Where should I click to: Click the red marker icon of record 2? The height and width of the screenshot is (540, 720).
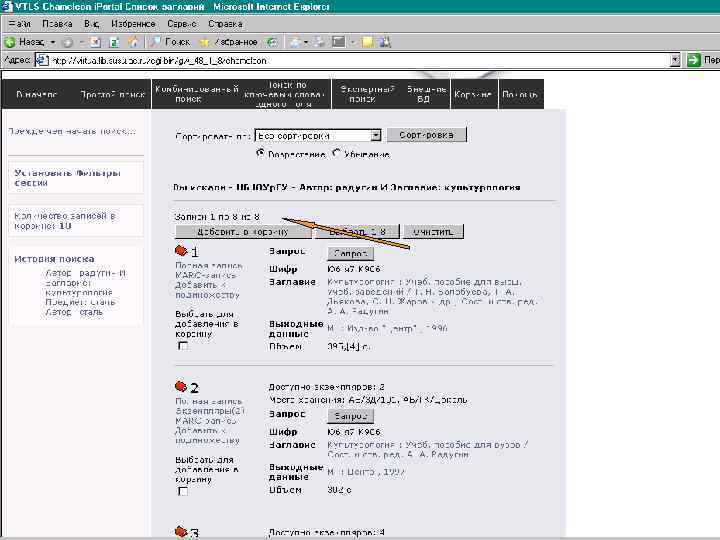[181, 387]
